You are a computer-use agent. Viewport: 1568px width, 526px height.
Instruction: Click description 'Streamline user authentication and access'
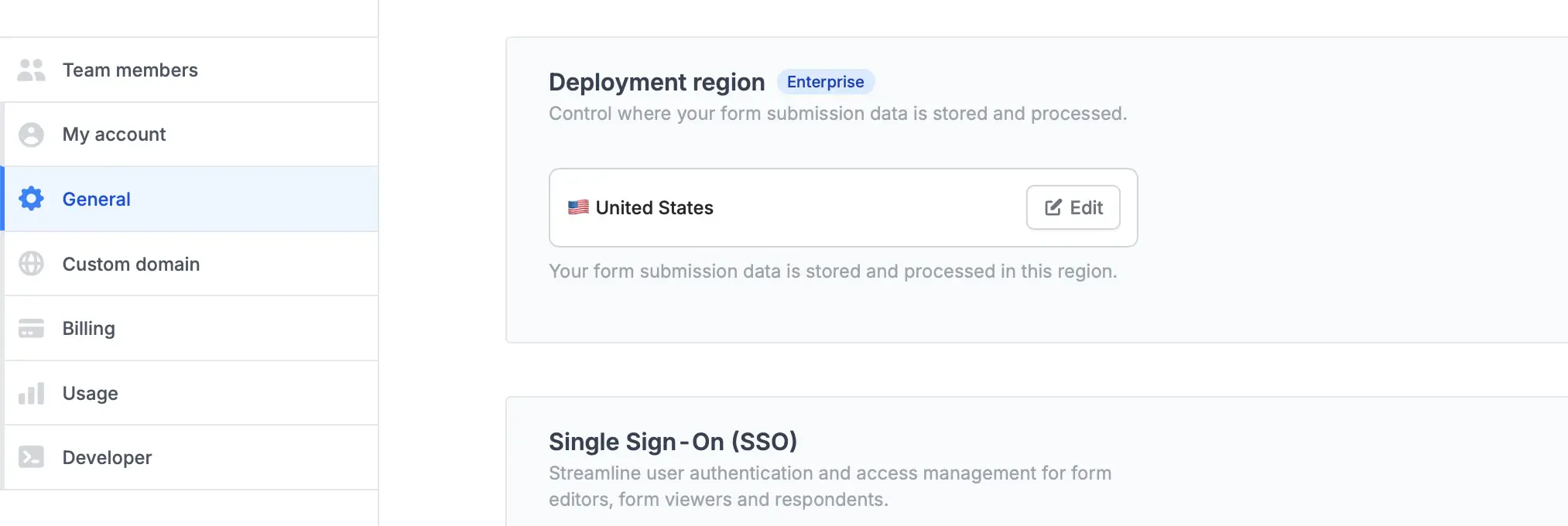pyautogui.click(x=733, y=473)
